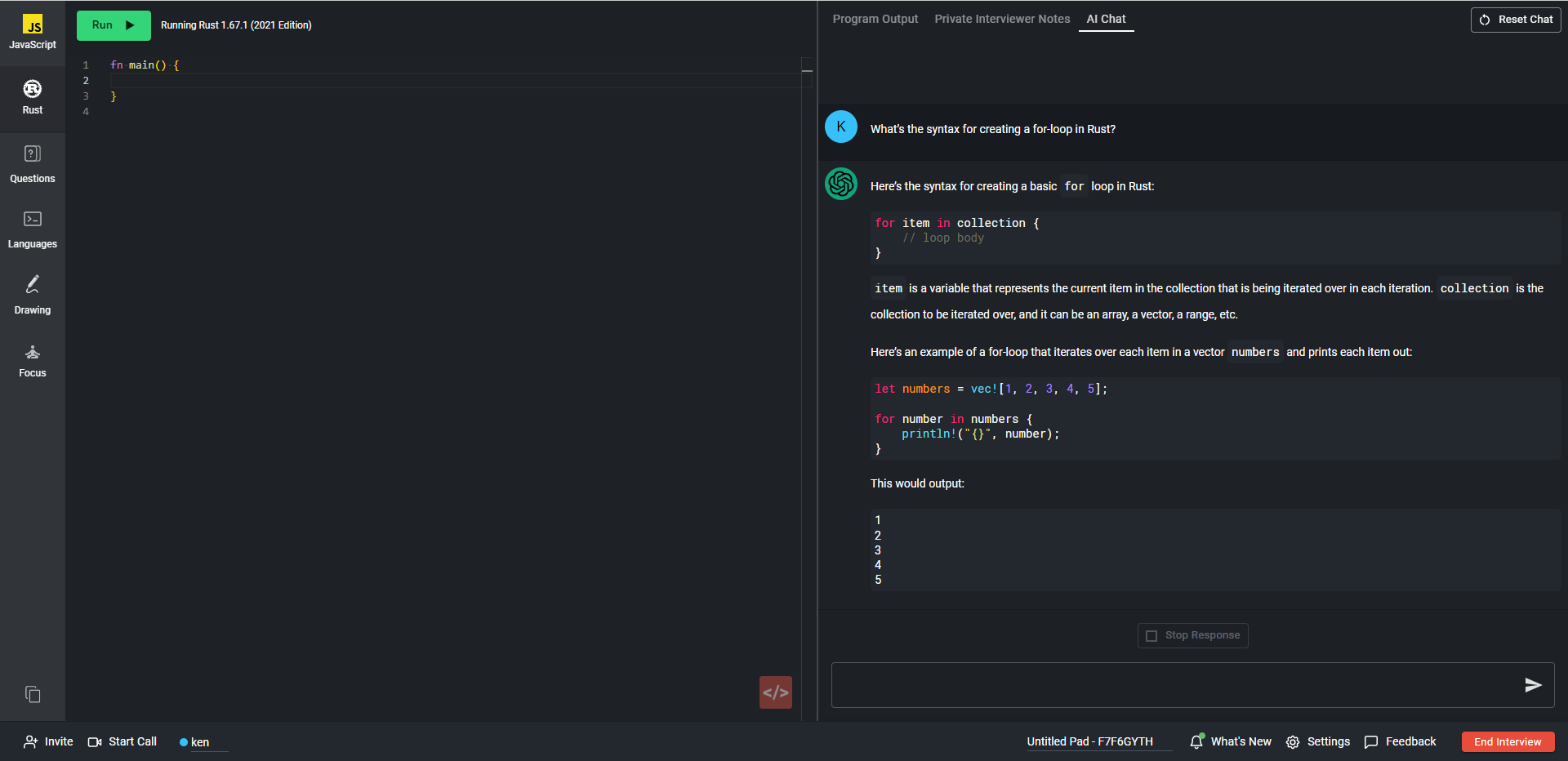Viewport: 1568px width, 761px height.
Task: Click the red code snippet button
Action: [x=775, y=692]
